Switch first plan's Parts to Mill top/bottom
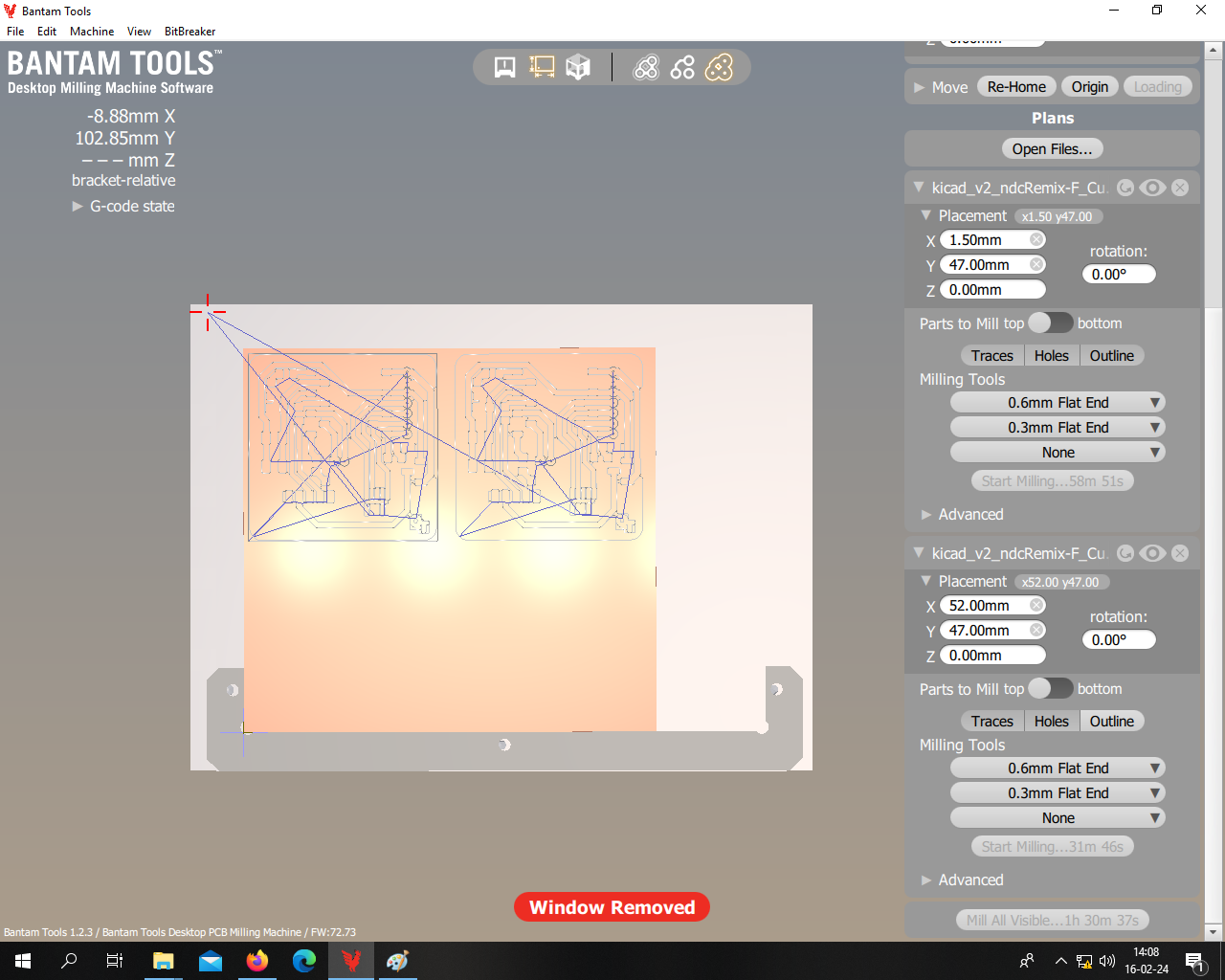This screenshot has width=1225, height=980. pyautogui.click(x=1051, y=323)
